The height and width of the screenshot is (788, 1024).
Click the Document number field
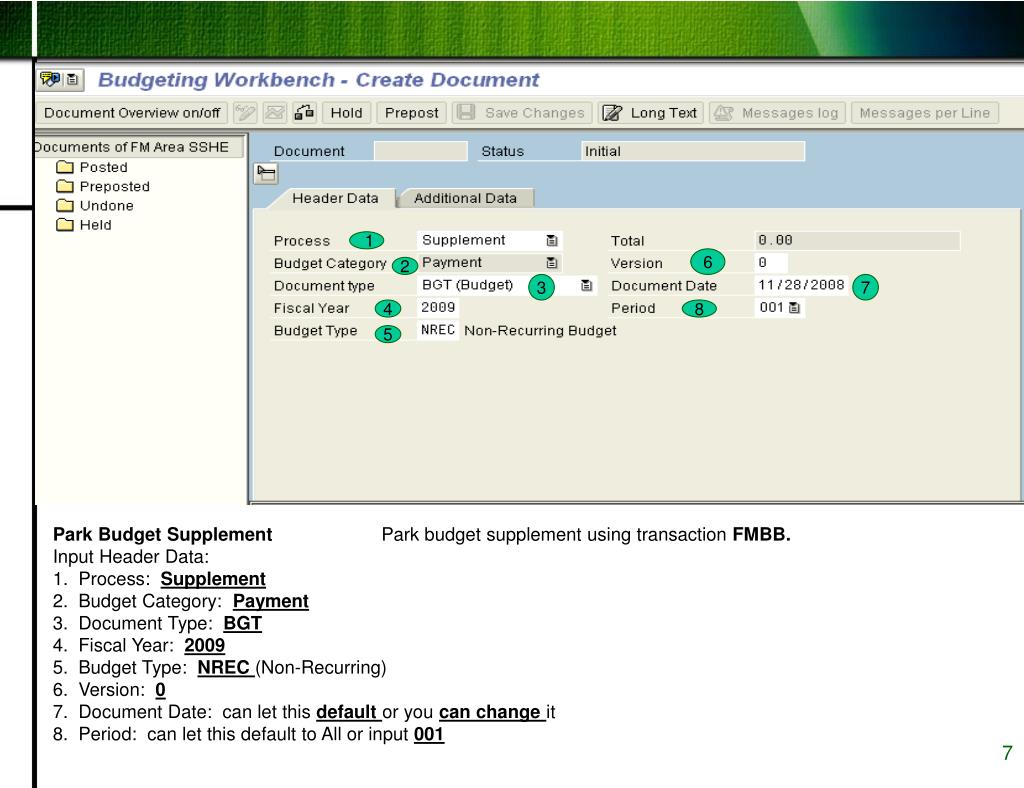(x=421, y=151)
